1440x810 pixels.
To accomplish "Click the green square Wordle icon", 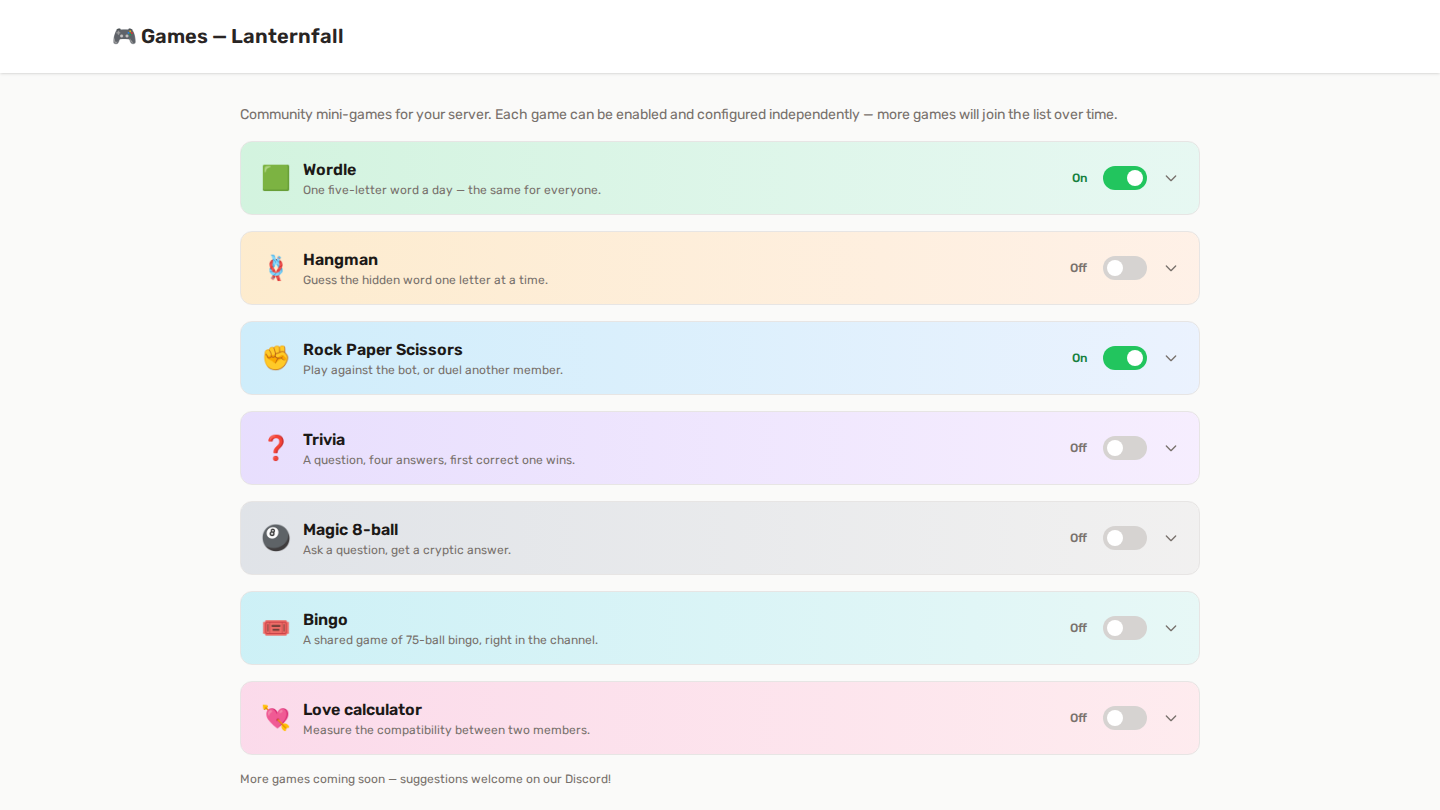I will (x=276, y=178).
